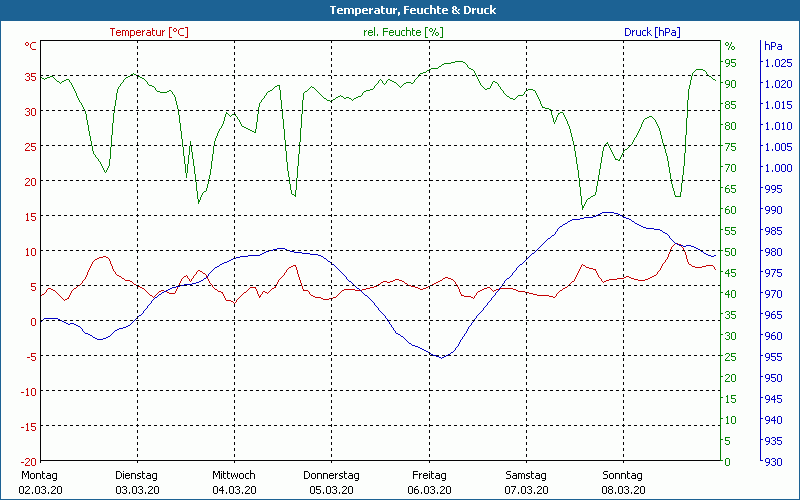
Task: Click the Sonntag 08.03.20 date label
Action: (623, 482)
